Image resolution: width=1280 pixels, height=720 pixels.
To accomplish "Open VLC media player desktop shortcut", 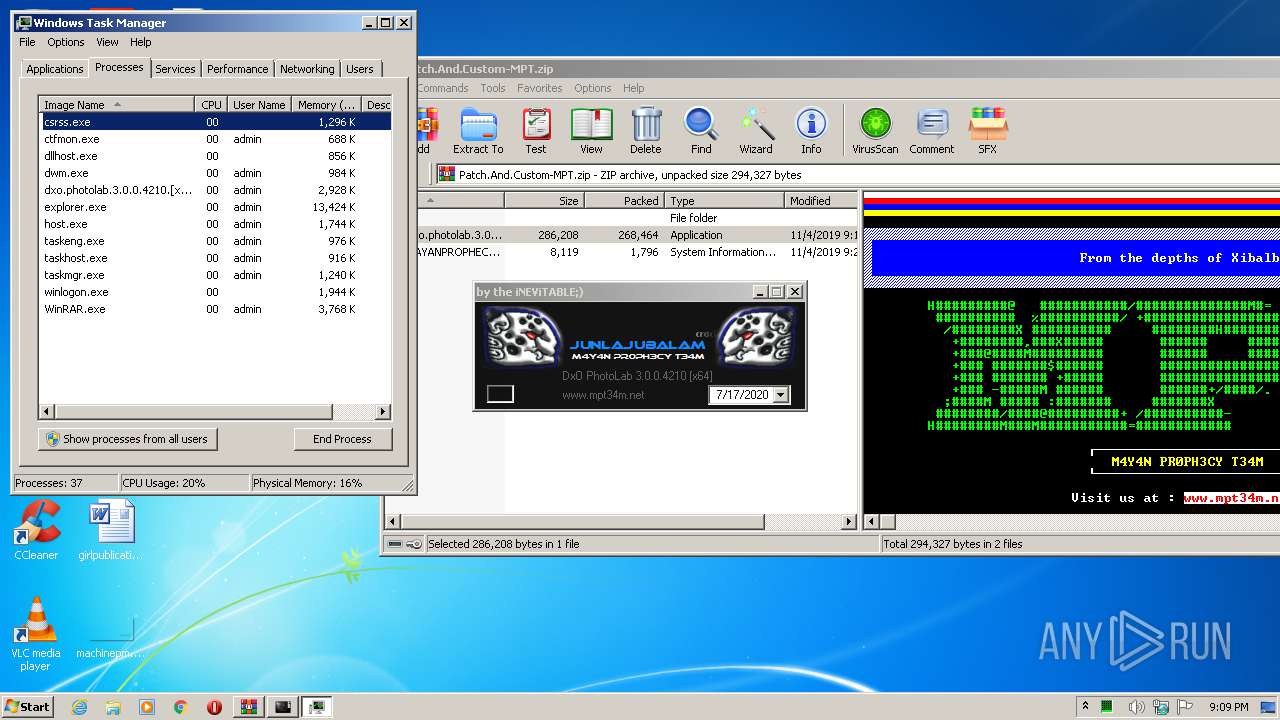I will coord(36,634).
